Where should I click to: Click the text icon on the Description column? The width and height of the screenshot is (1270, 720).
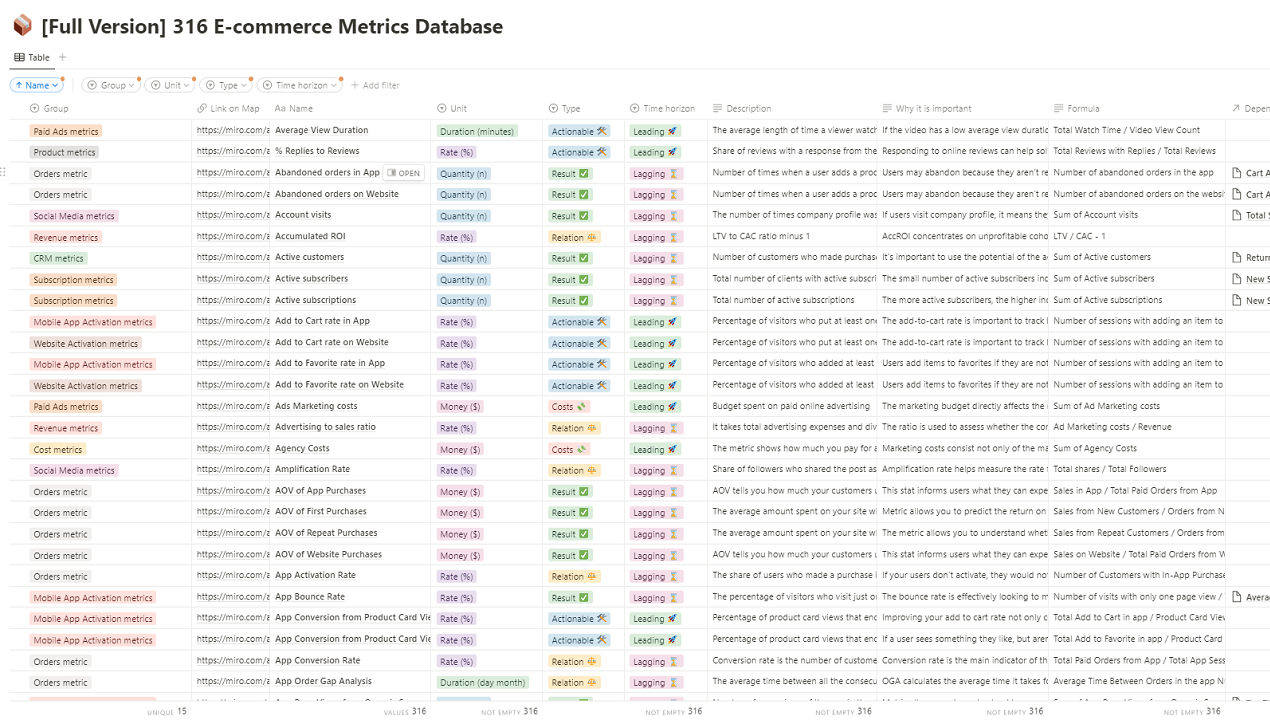pos(719,108)
